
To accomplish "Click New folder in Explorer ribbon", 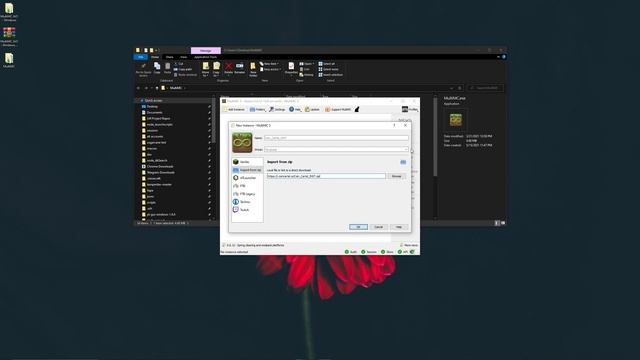I will click(253, 69).
